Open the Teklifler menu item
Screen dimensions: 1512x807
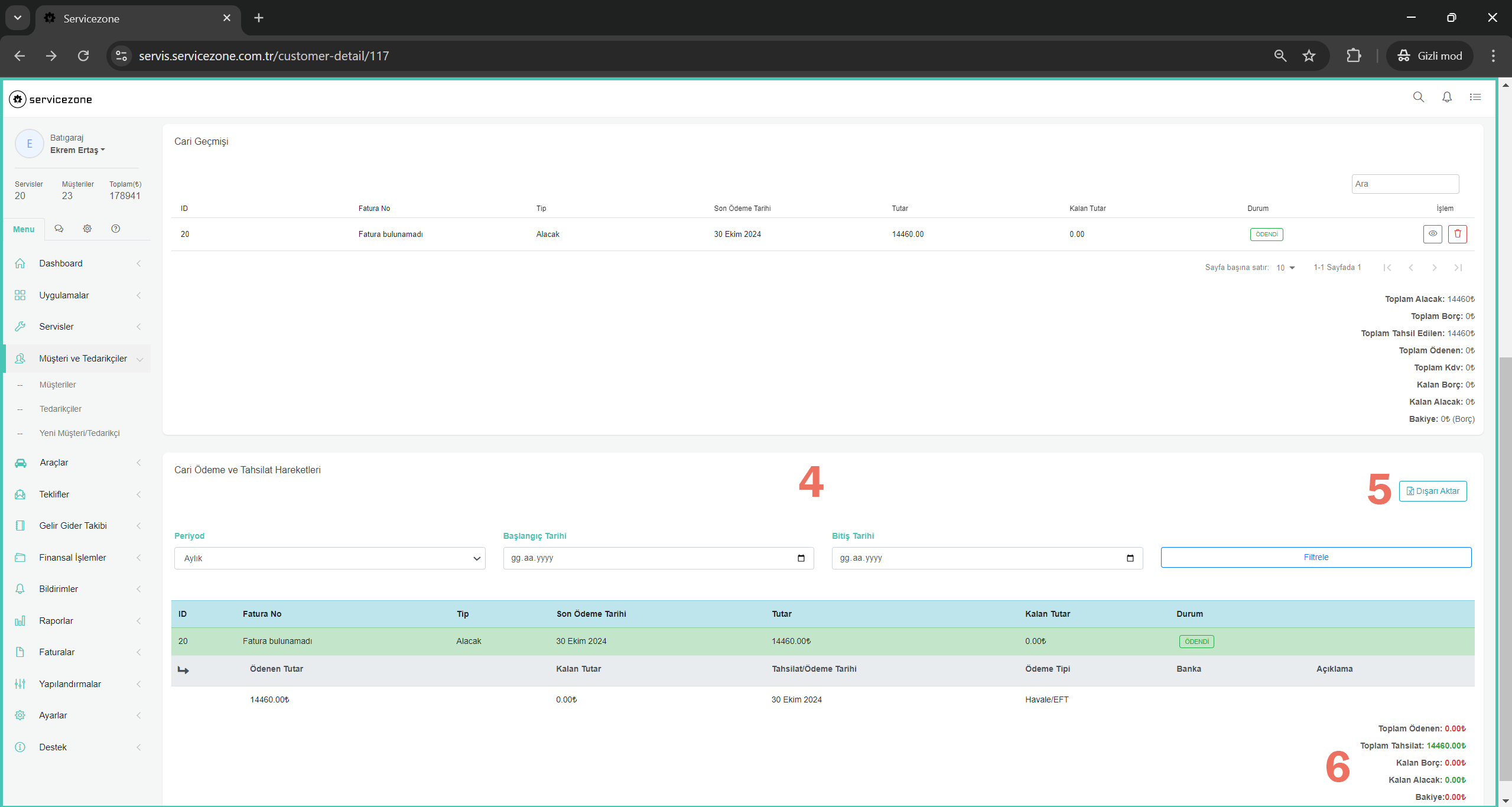(x=54, y=494)
